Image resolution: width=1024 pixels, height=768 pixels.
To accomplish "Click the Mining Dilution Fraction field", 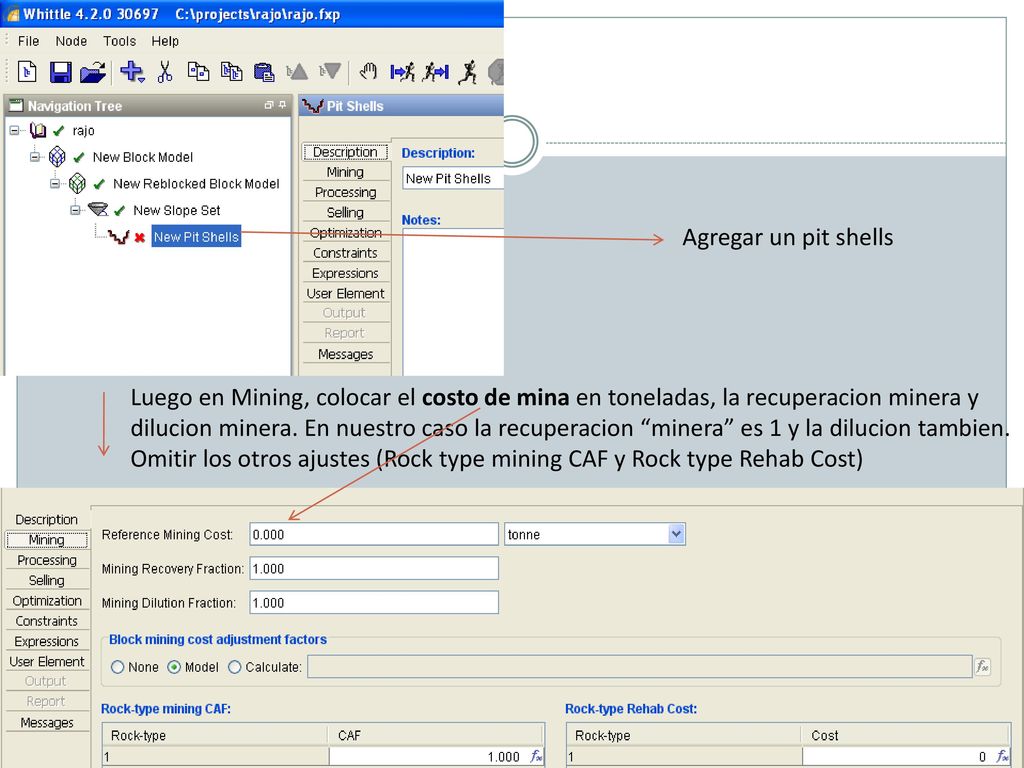I will tap(374, 603).
